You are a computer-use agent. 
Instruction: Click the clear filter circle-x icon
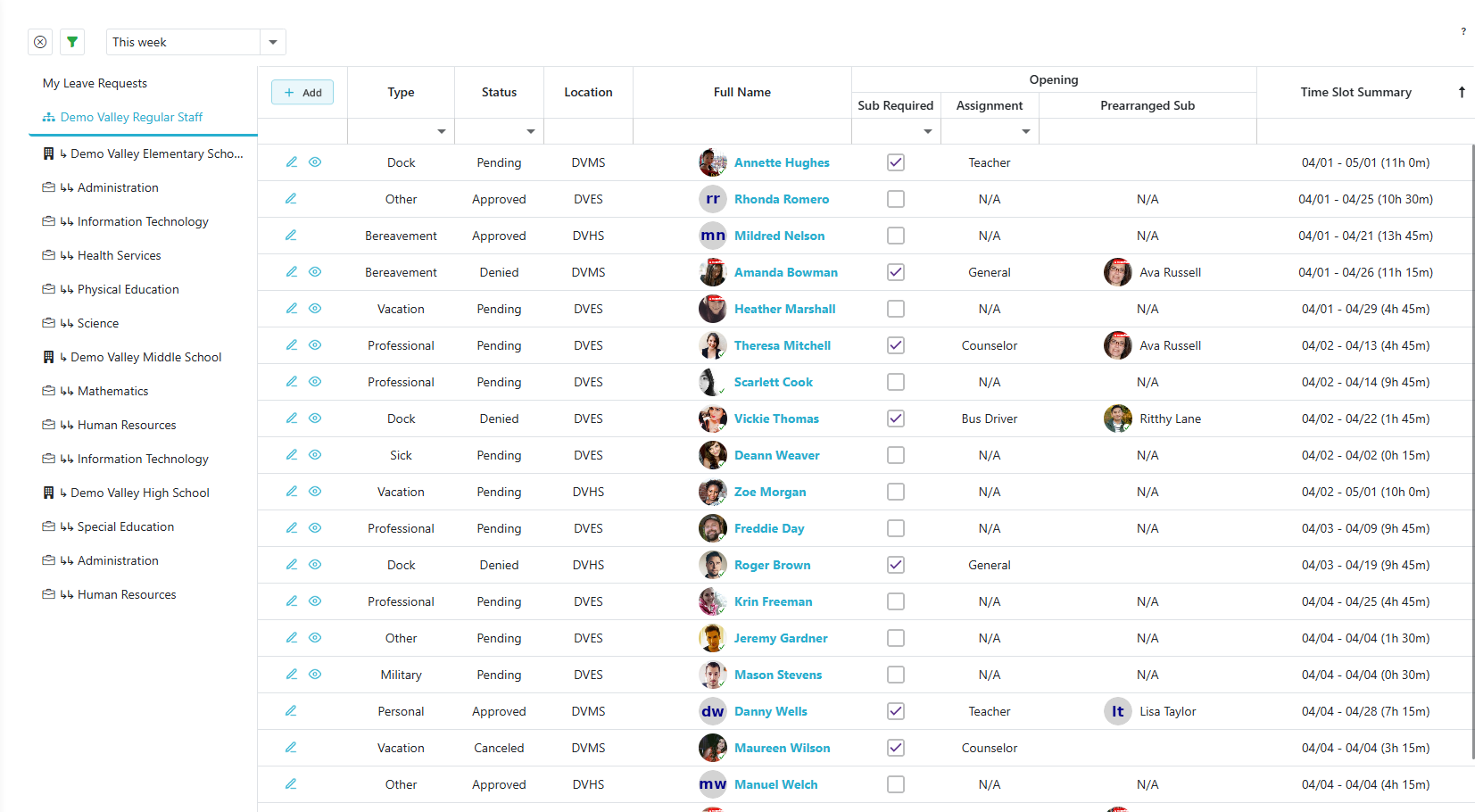pos(40,42)
